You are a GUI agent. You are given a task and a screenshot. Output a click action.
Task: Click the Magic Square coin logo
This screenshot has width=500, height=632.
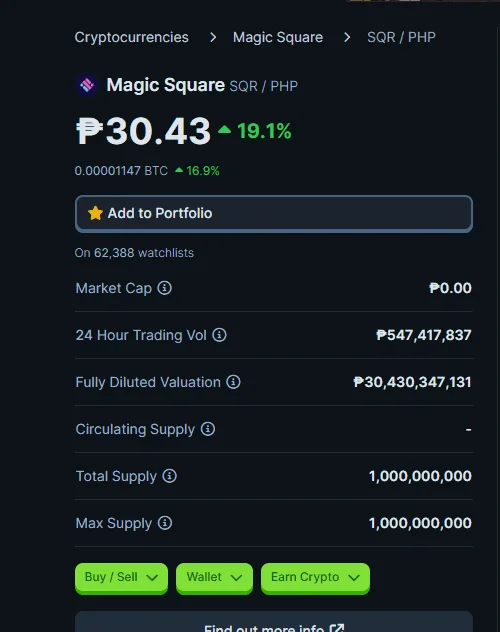pos(87,85)
